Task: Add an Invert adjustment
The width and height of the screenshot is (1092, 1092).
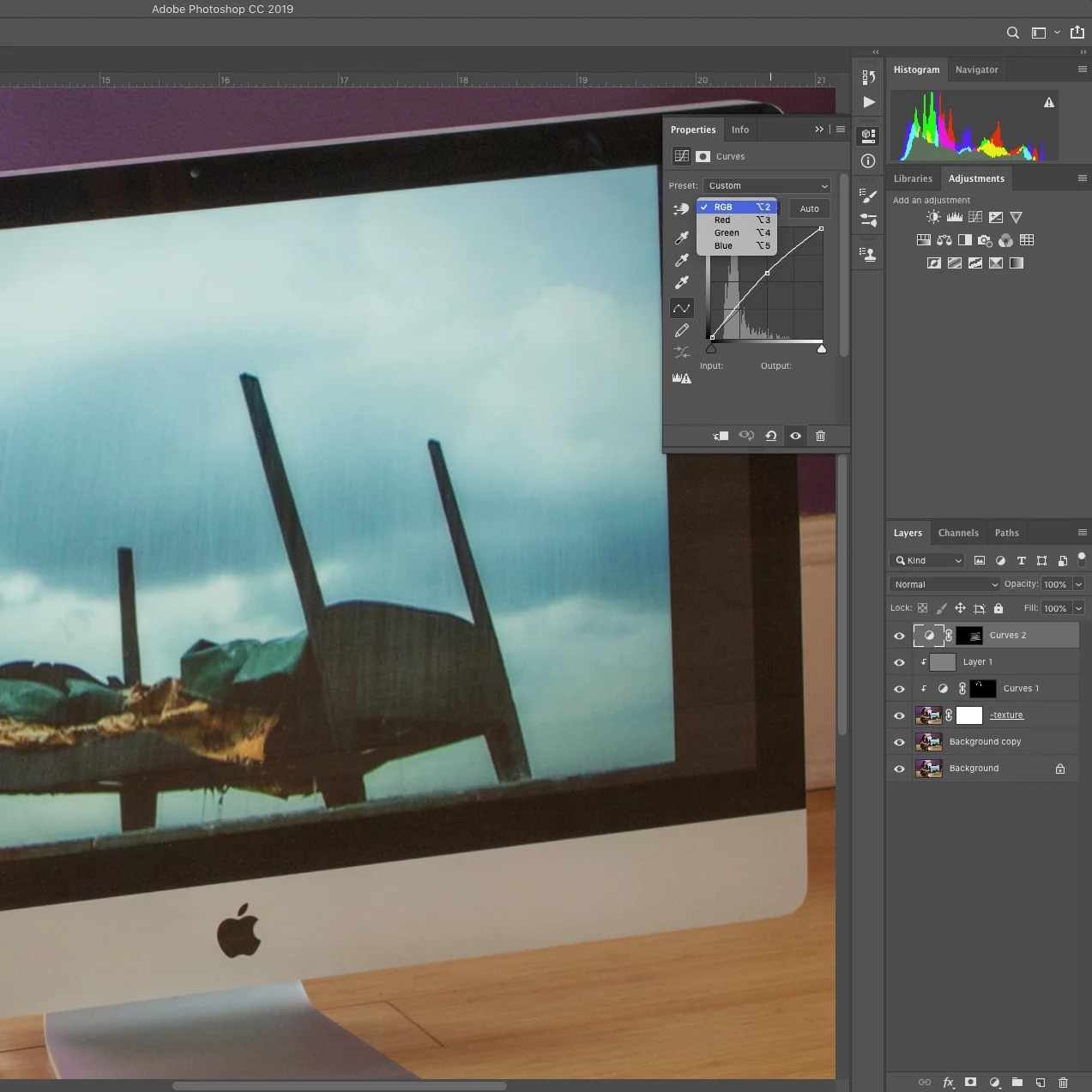Action: tap(934, 263)
